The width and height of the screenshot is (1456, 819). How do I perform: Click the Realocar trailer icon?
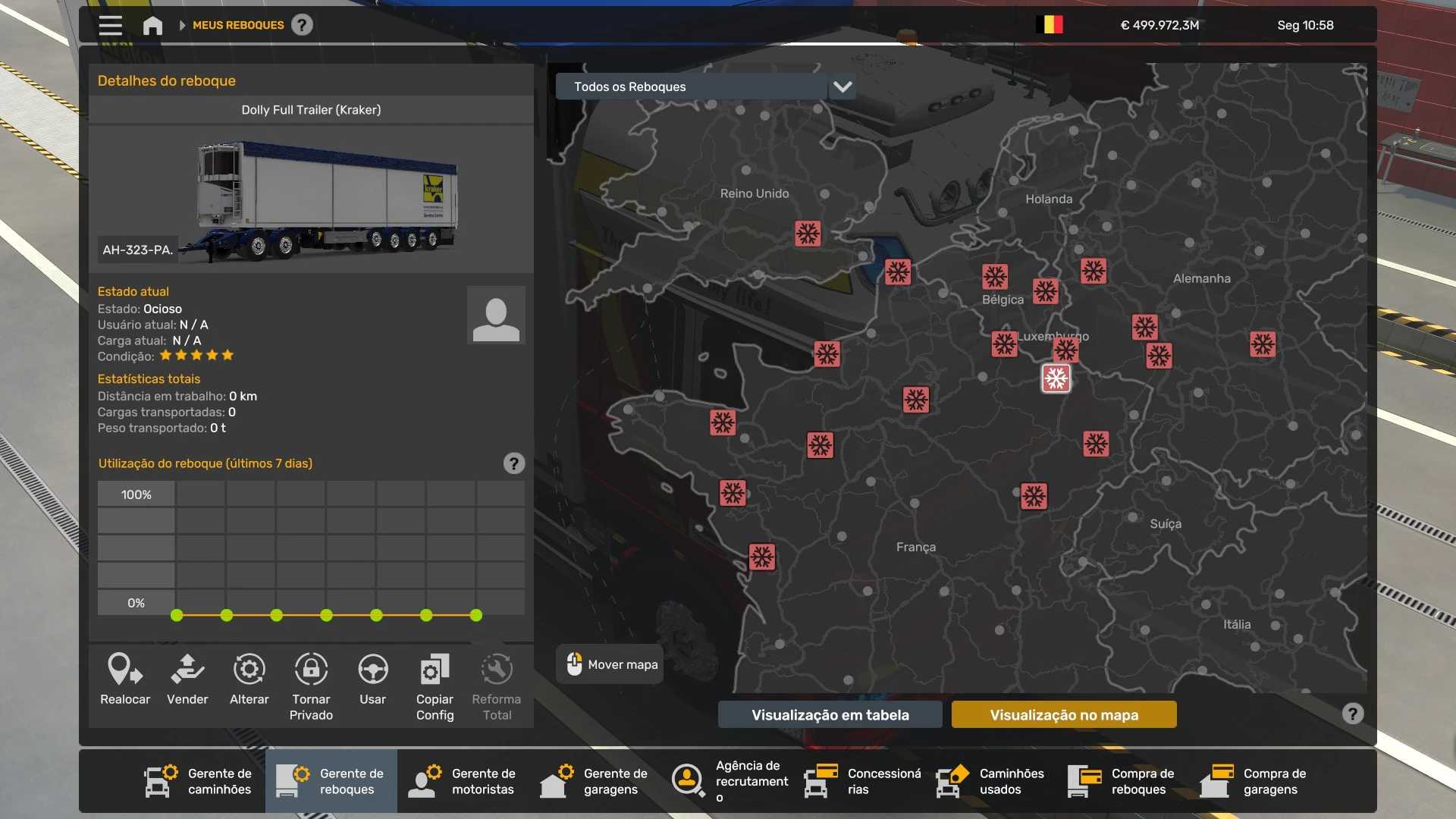tap(125, 670)
